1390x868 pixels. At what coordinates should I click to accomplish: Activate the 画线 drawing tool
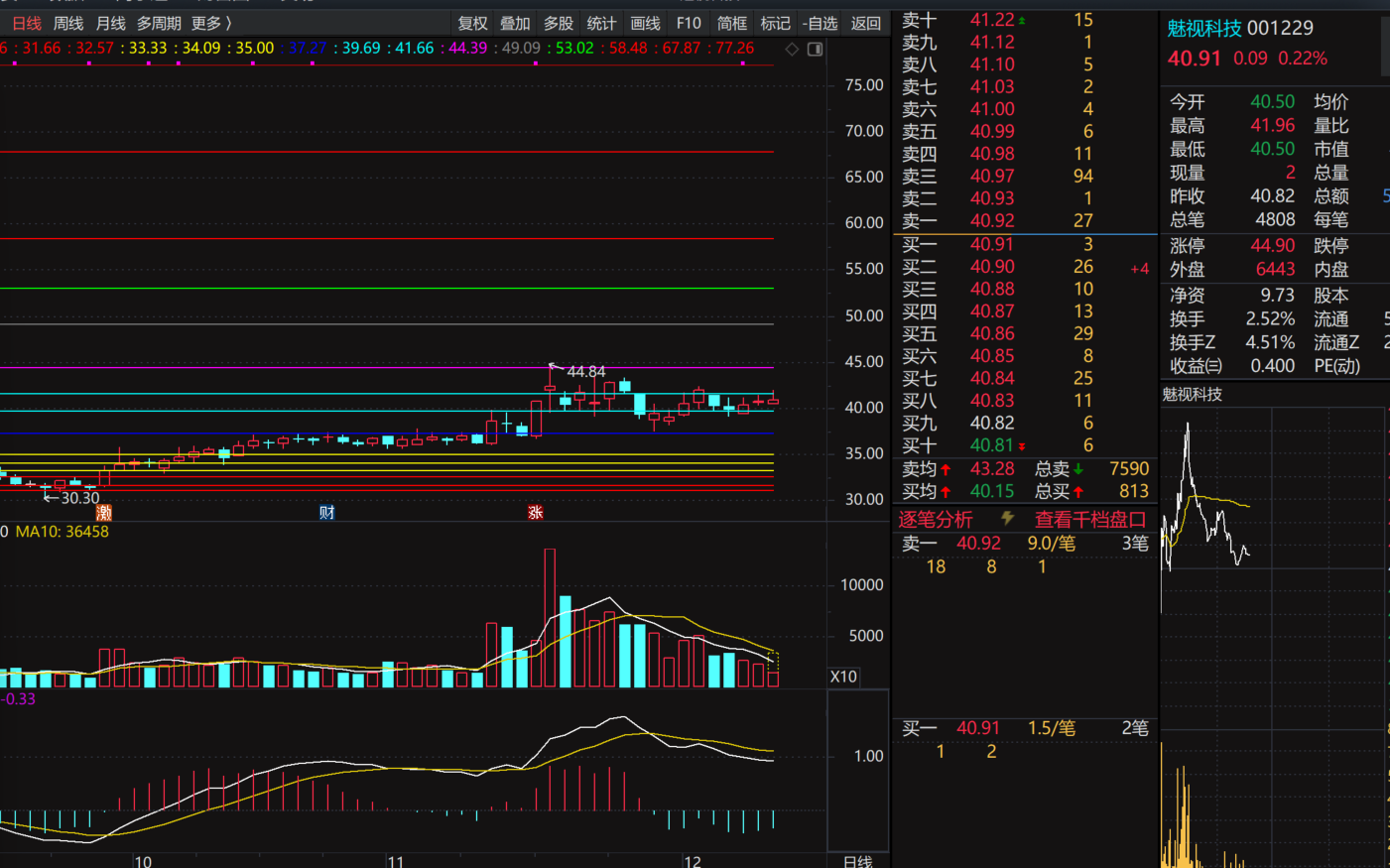tap(645, 23)
